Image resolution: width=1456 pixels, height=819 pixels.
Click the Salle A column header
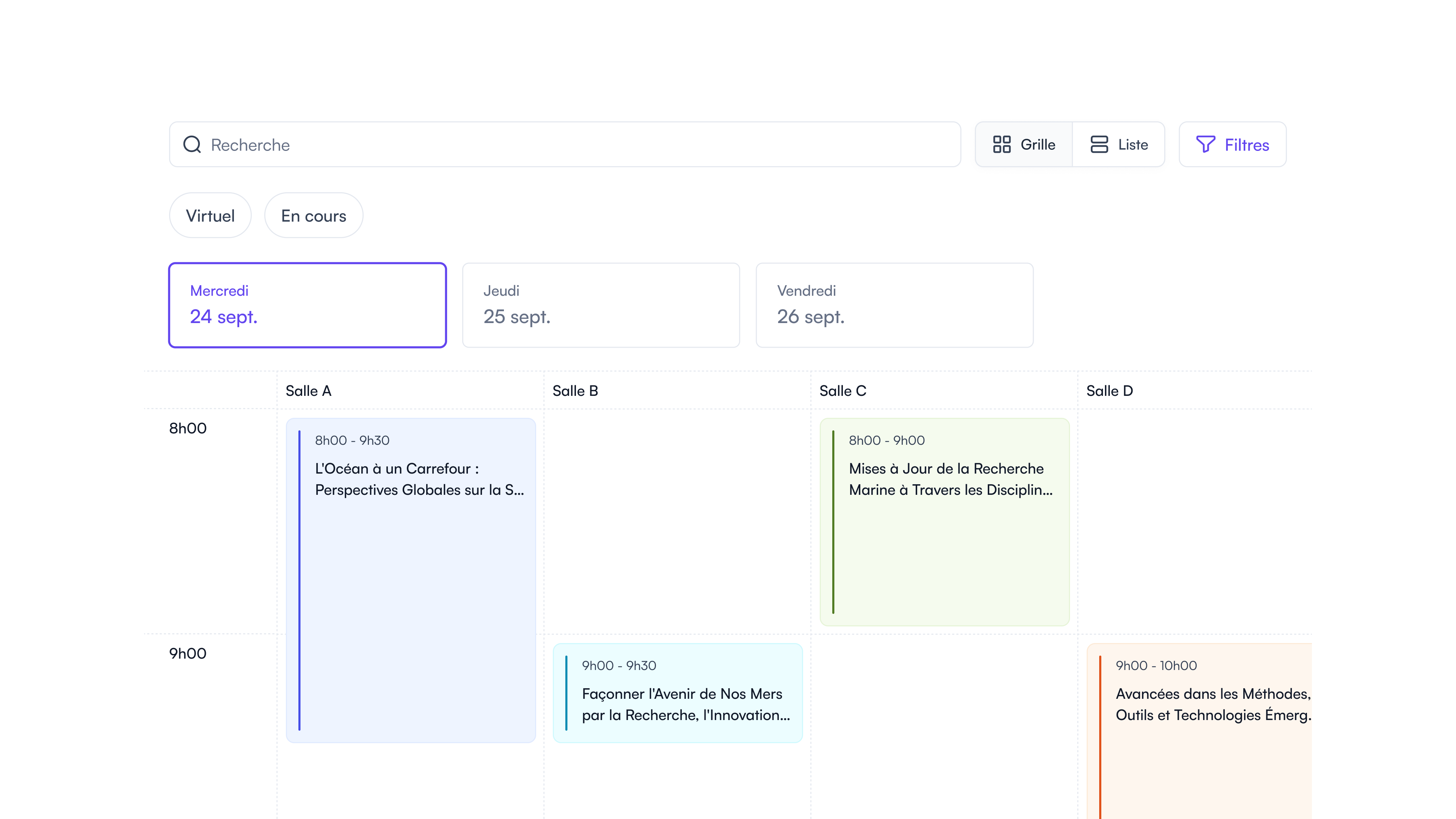click(309, 391)
